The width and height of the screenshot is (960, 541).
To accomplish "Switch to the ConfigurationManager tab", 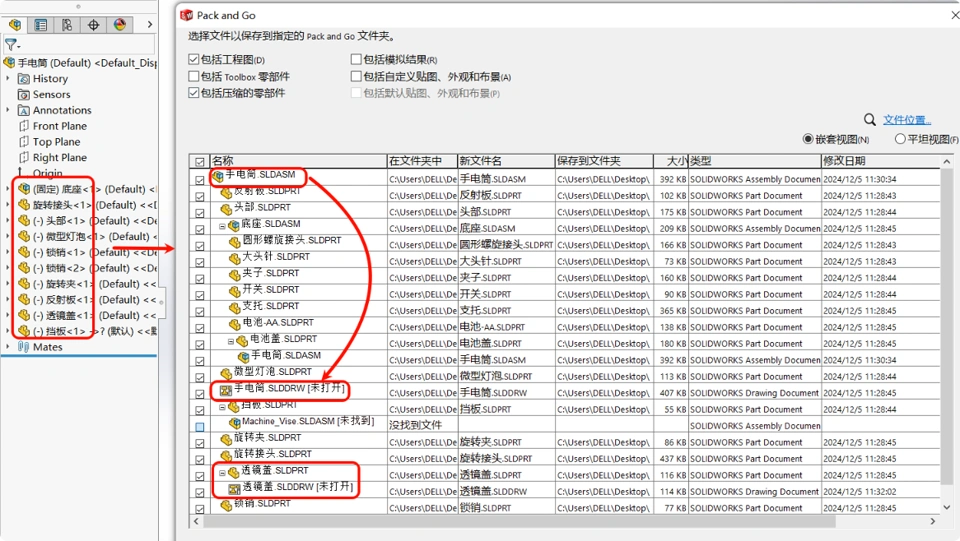I will 67,24.
